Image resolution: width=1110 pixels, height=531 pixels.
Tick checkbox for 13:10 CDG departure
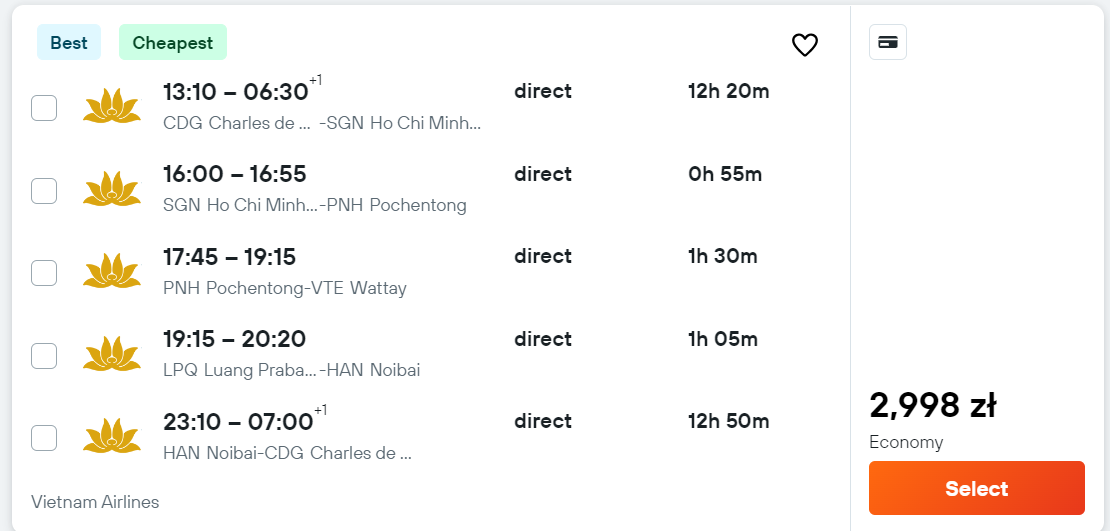pos(44,108)
